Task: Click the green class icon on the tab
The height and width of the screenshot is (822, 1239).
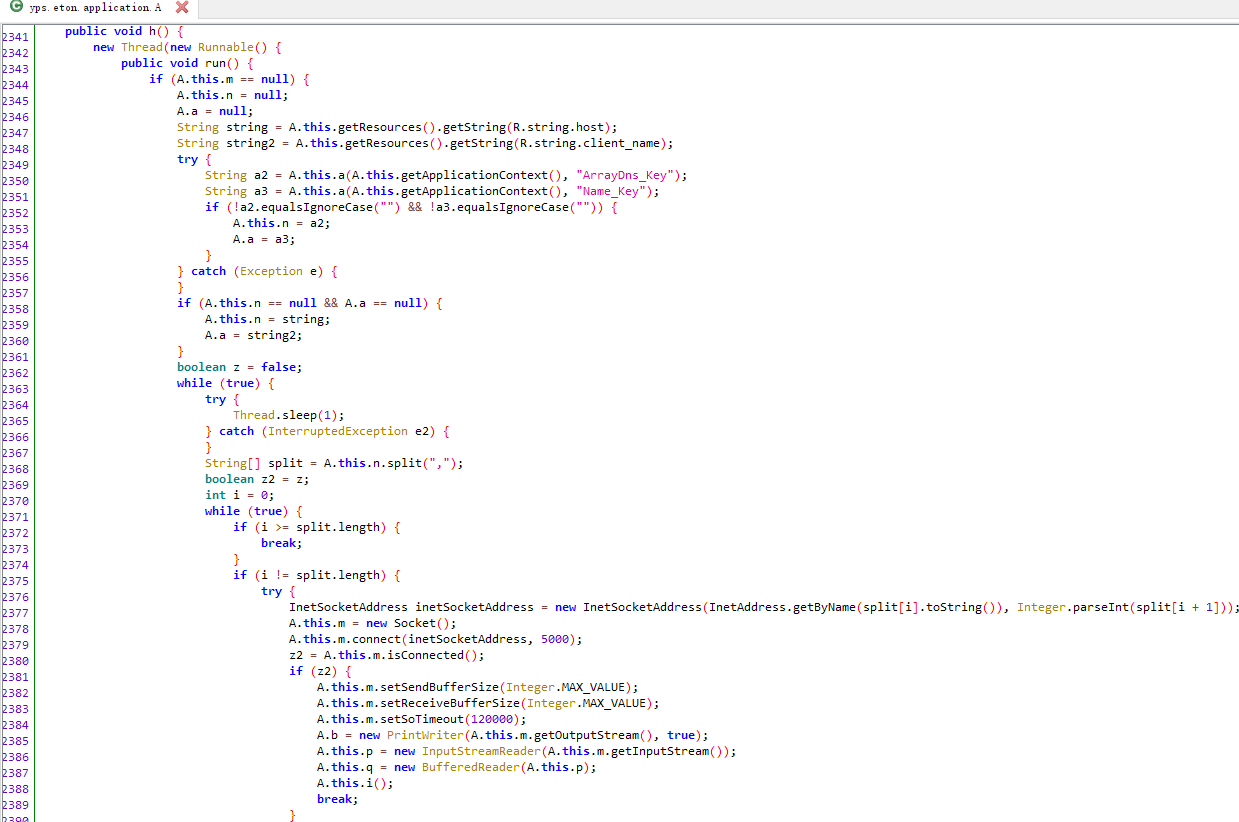Action: (17, 8)
